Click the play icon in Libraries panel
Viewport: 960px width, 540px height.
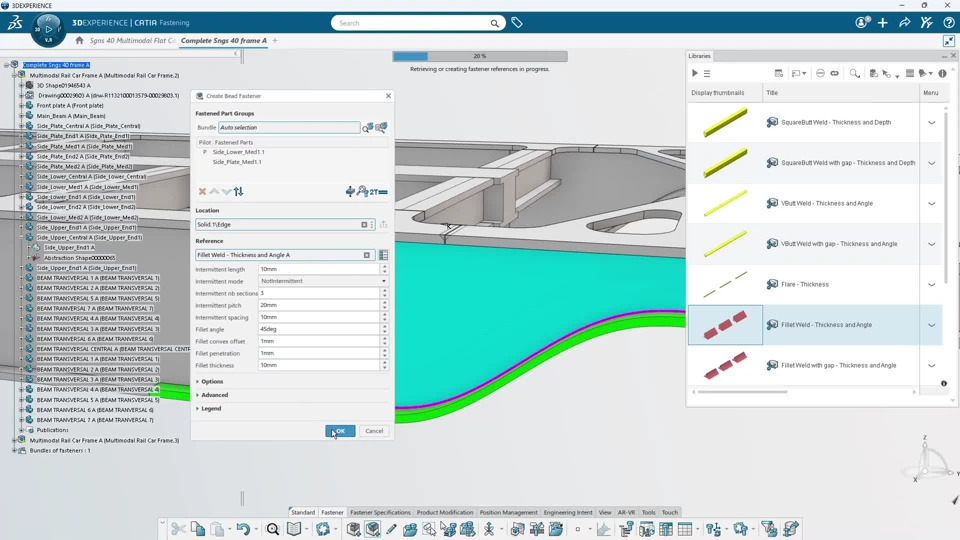(x=694, y=73)
